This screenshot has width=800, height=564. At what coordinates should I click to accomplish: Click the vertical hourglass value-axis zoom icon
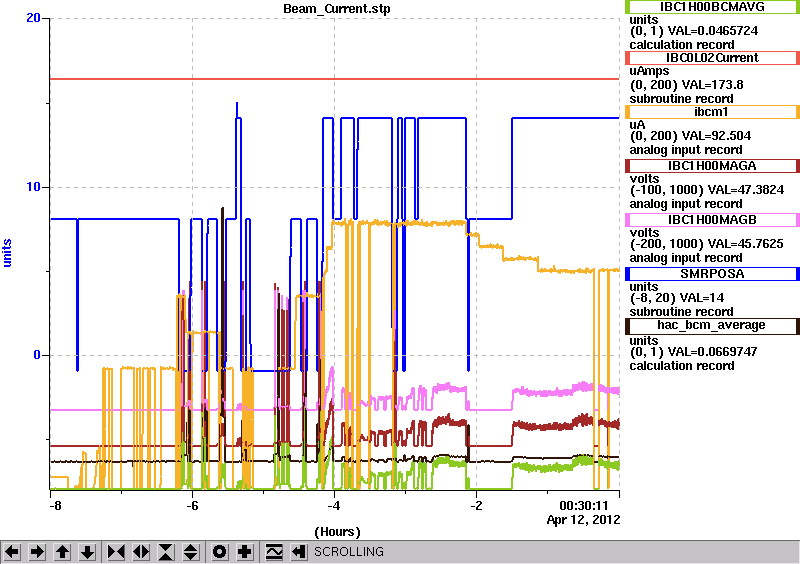click(x=166, y=552)
